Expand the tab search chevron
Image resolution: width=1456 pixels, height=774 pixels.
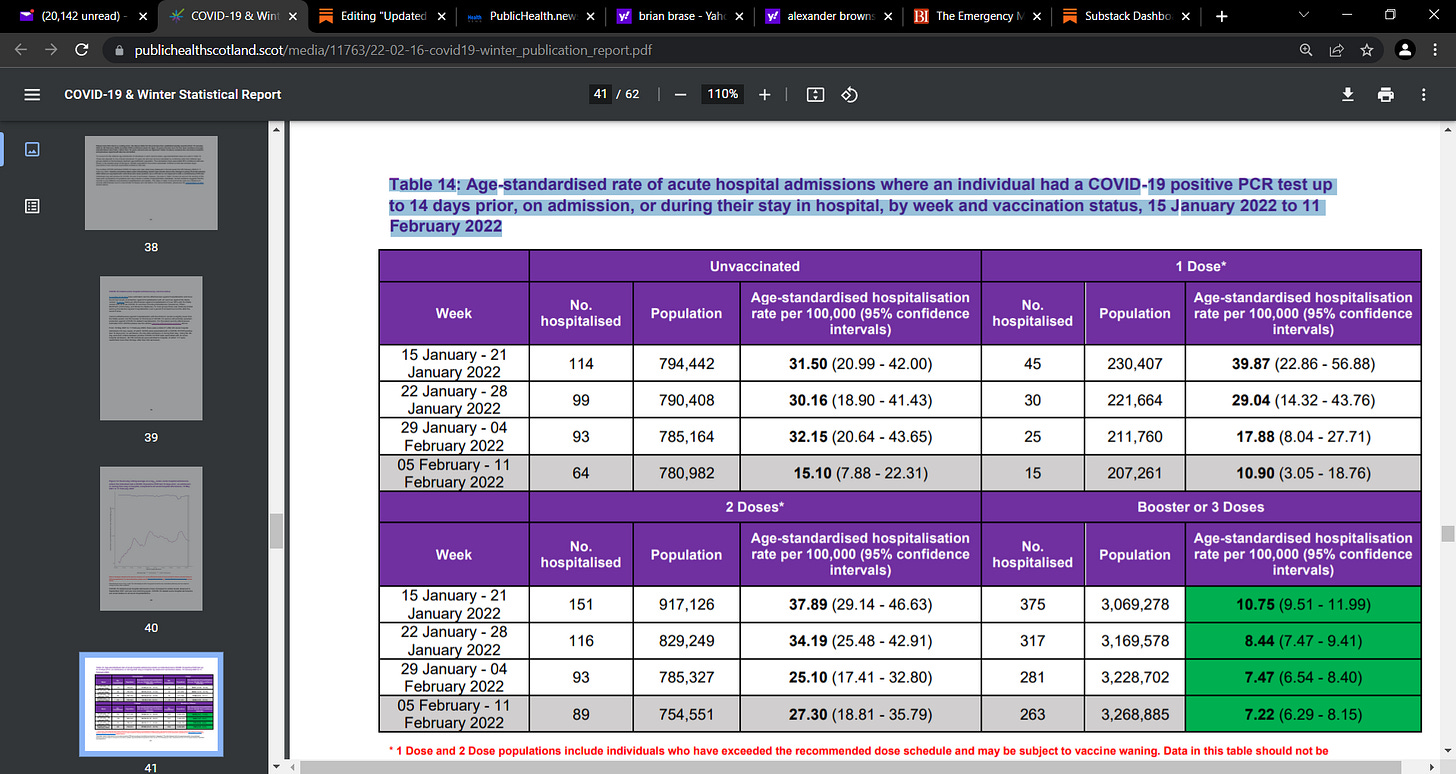click(1304, 16)
